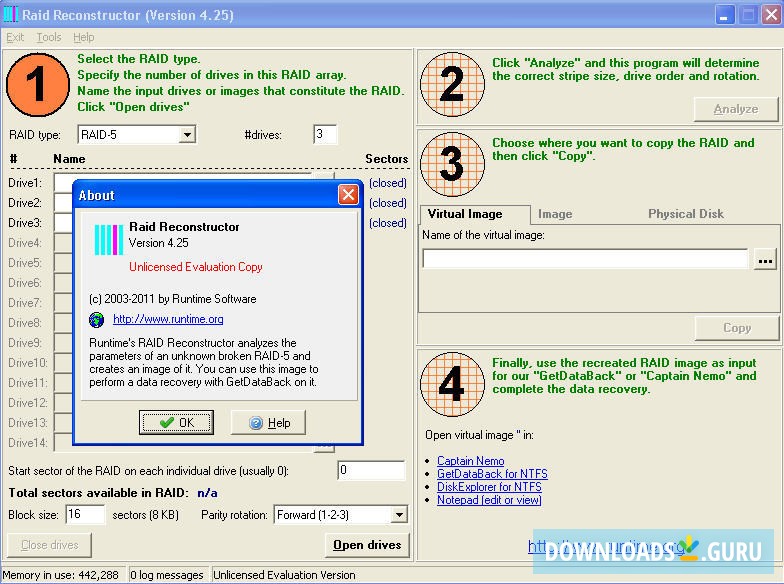Open the GetDataBack for NTFS link
Screen dimensions: 784x584
coord(492,474)
